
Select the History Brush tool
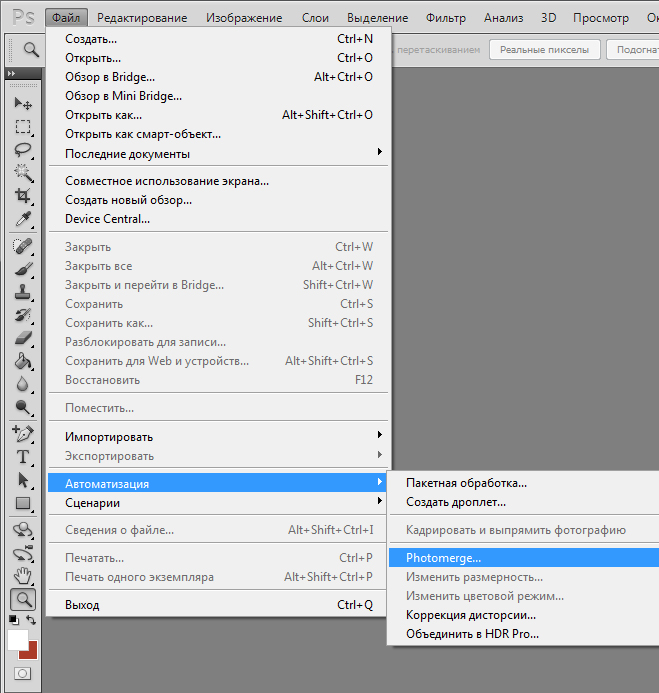(x=23, y=315)
